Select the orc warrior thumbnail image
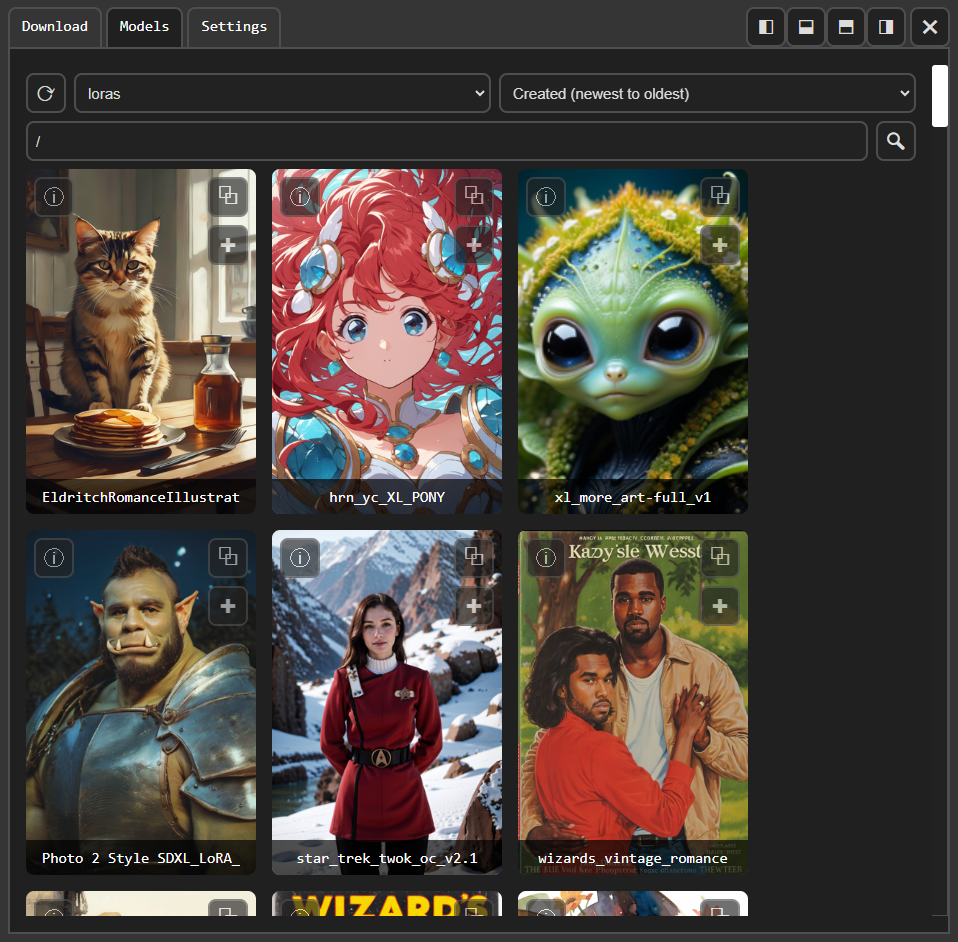The width and height of the screenshot is (958, 942). point(140,700)
